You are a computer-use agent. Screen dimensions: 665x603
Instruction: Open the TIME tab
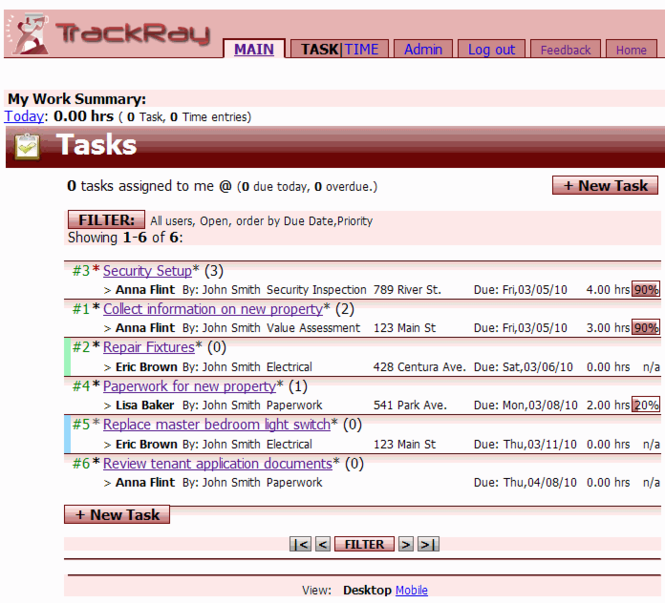point(362,49)
